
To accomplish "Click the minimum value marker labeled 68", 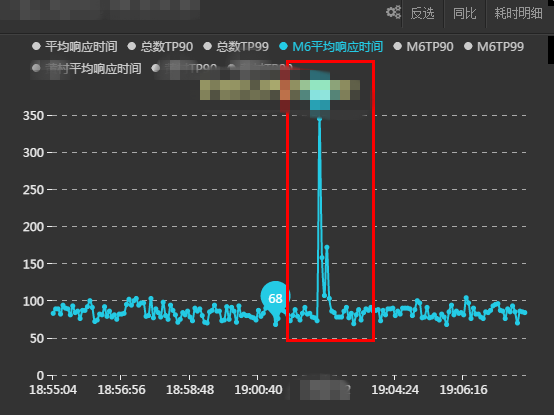I will [275, 298].
